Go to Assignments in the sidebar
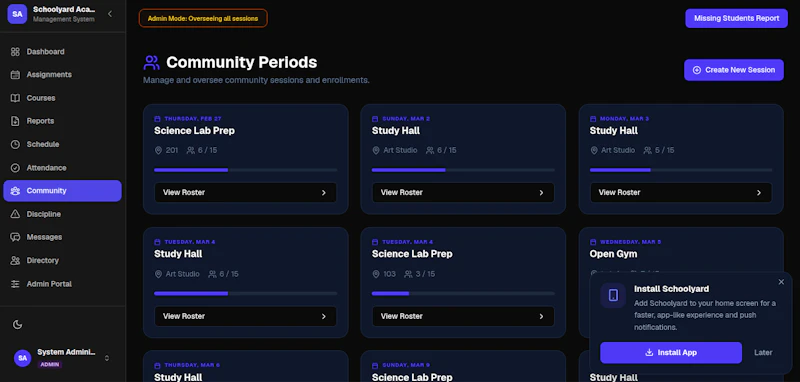This screenshot has height=382, width=800. tap(62, 74)
